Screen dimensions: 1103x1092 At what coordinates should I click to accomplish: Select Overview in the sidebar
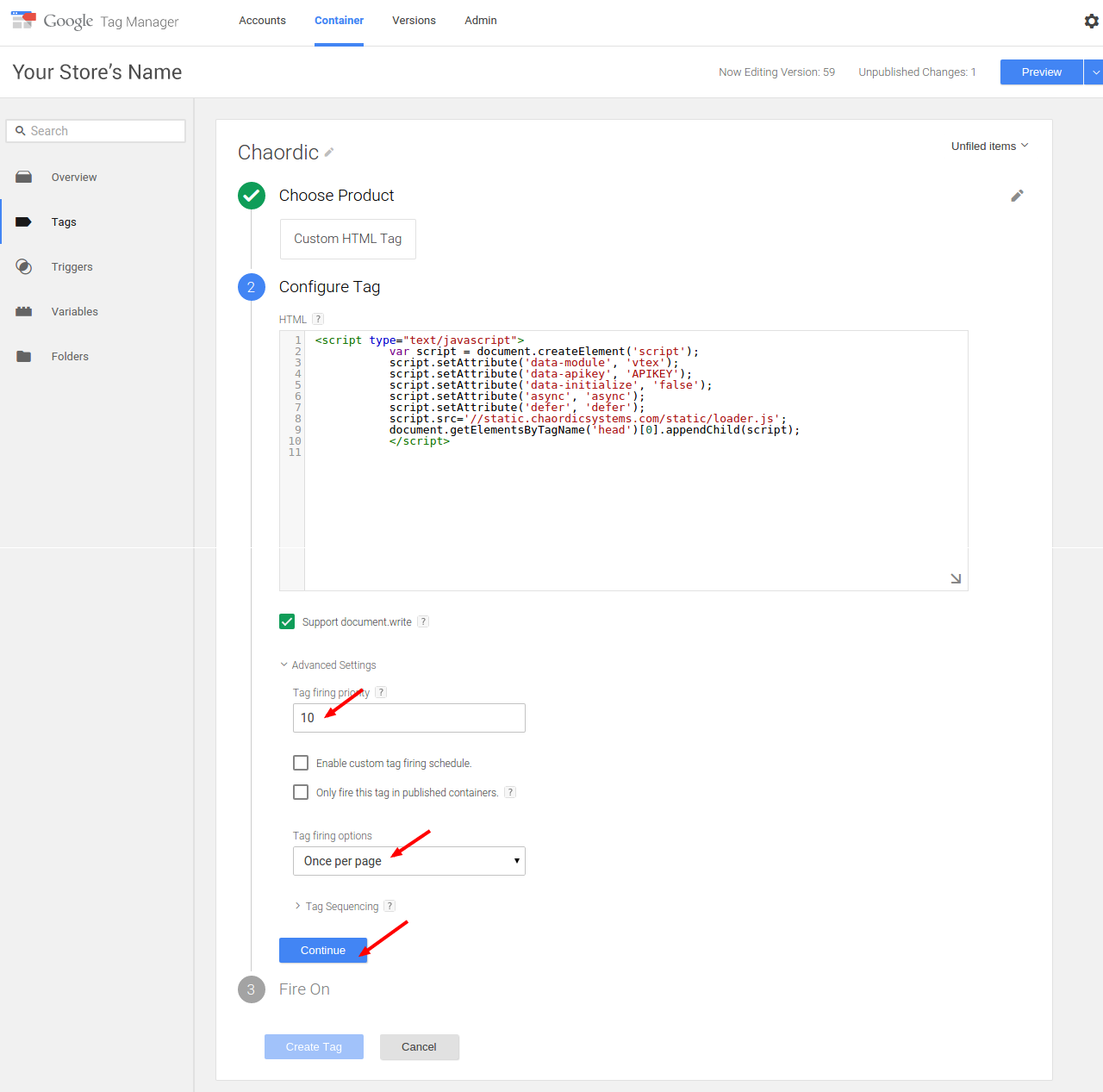[x=74, y=178]
